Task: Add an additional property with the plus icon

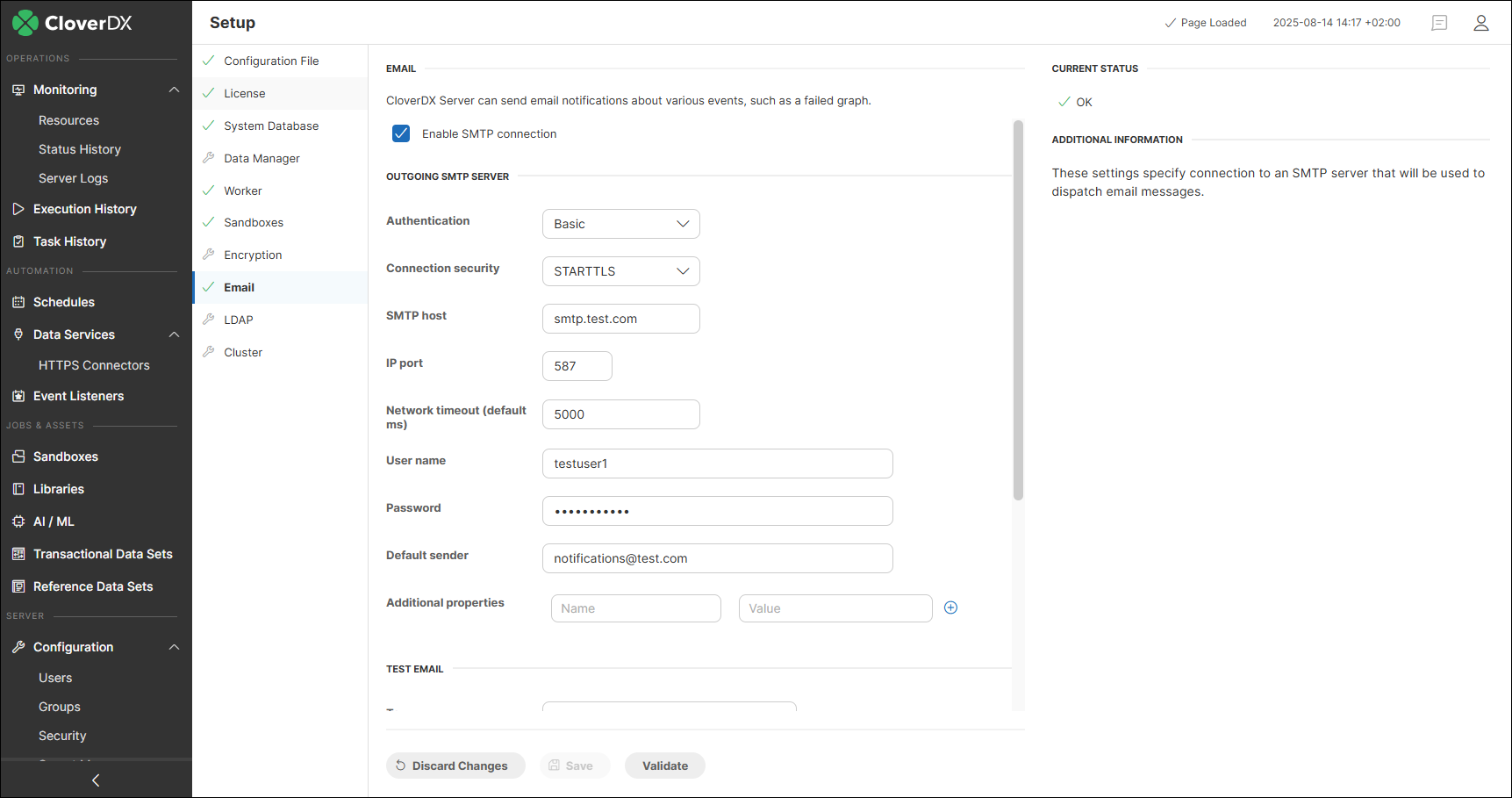Action: 950,607
